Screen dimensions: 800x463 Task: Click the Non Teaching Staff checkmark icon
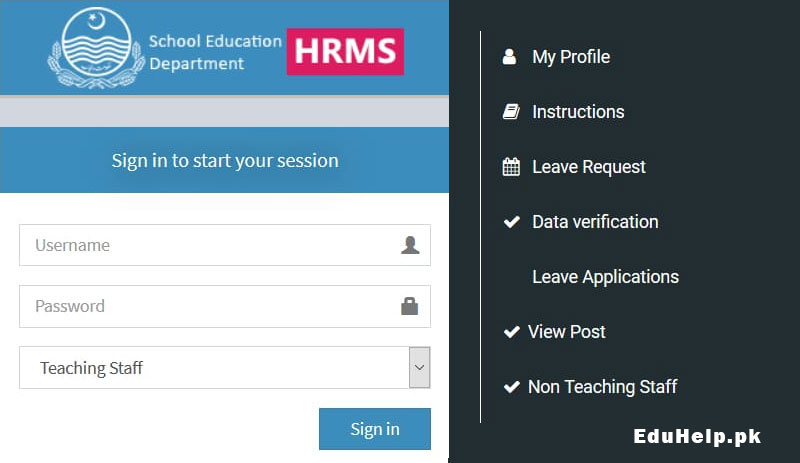tap(511, 387)
